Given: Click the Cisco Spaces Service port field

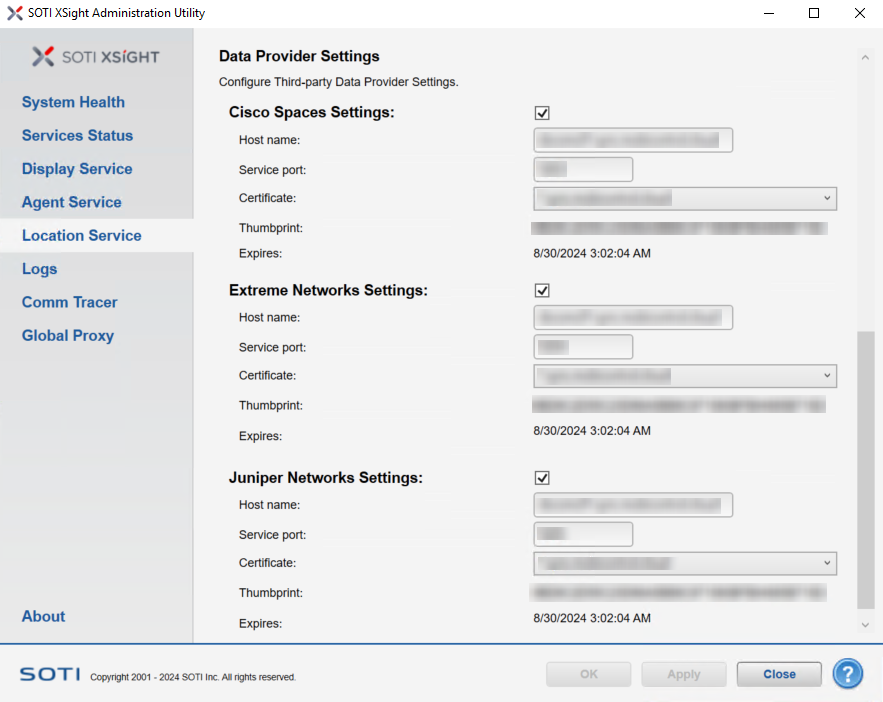Looking at the screenshot, I should (583, 169).
